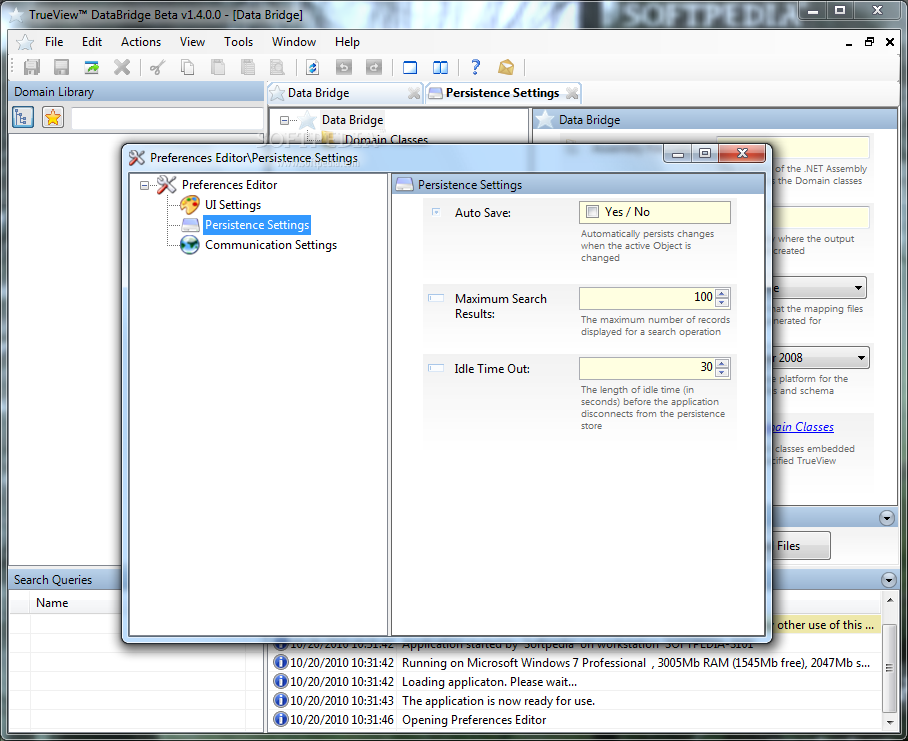Click the Copy toolbar icon
The image size is (908, 741).
[187, 67]
